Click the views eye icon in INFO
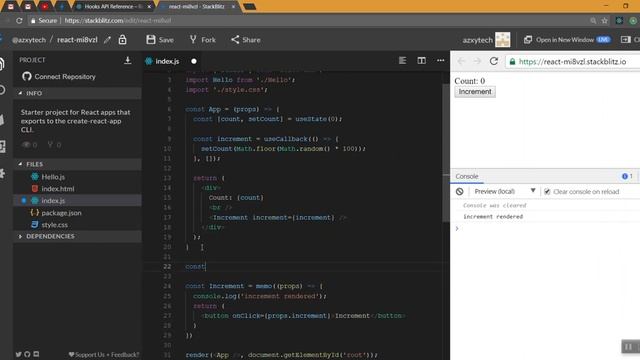 click(26, 144)
